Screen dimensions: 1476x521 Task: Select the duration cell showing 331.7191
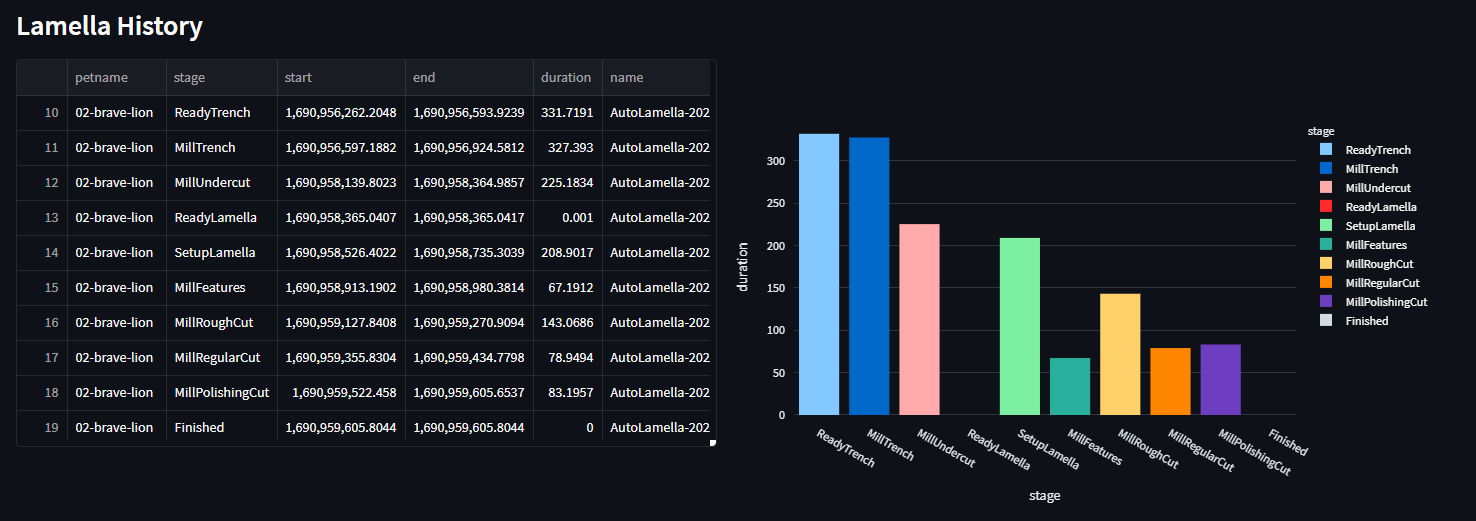coord(566,113)
